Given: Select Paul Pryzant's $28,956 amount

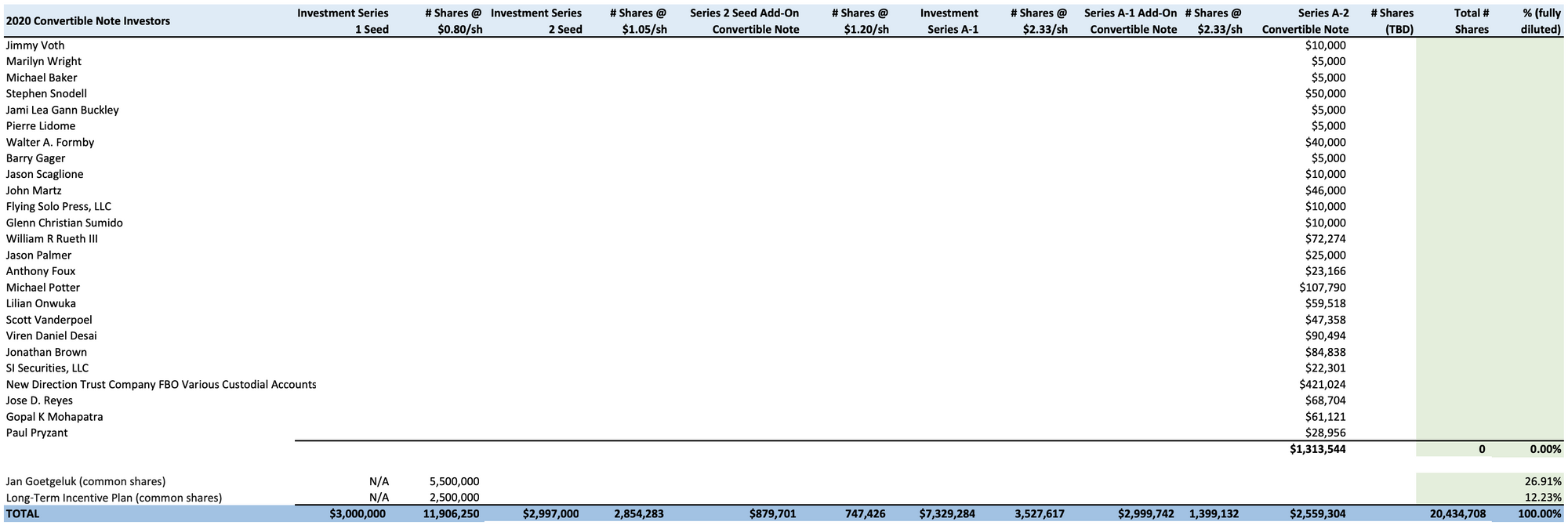Looking at the screenshot, I should [1326, 433].
